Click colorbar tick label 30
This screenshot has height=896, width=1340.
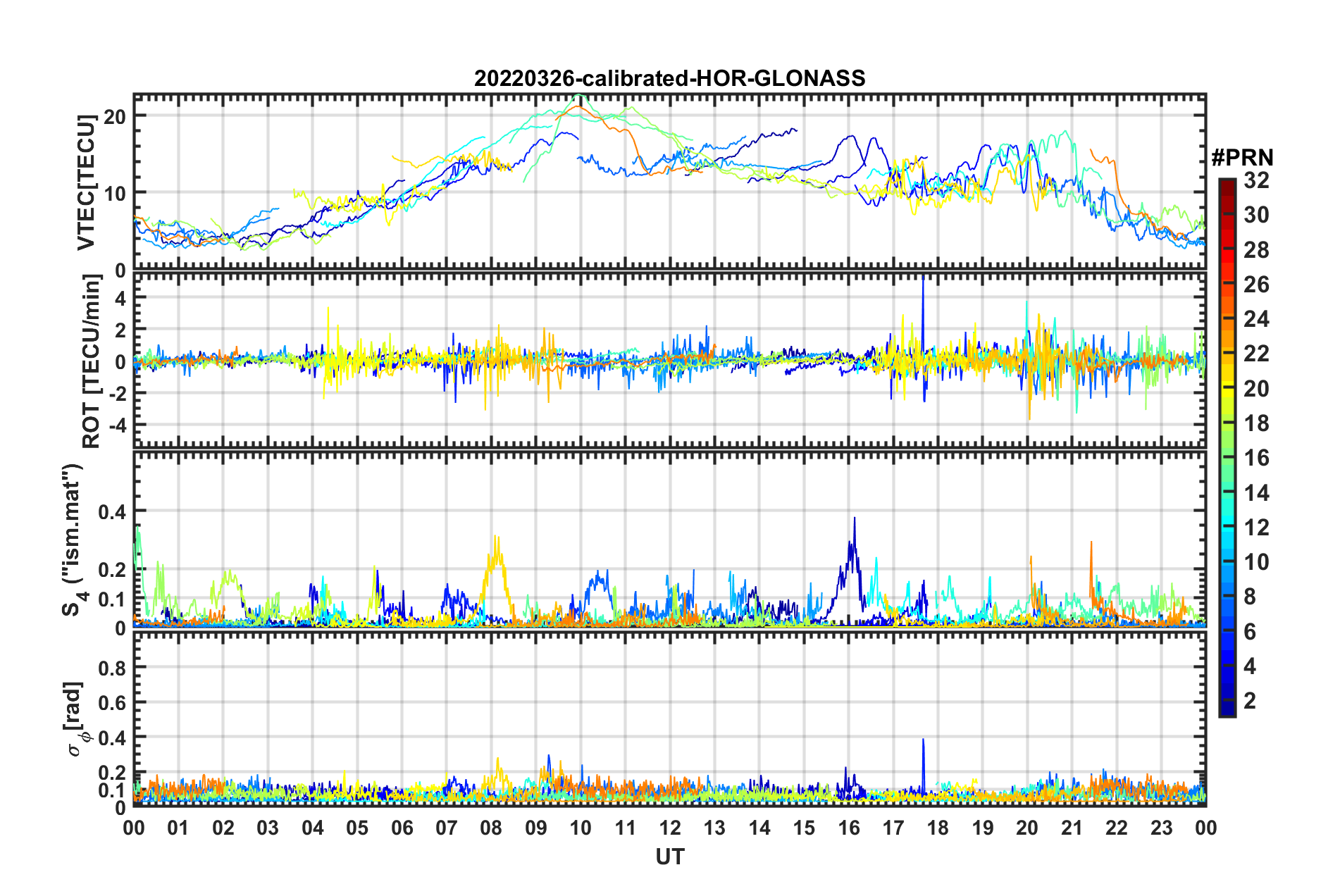point(1256,215)
